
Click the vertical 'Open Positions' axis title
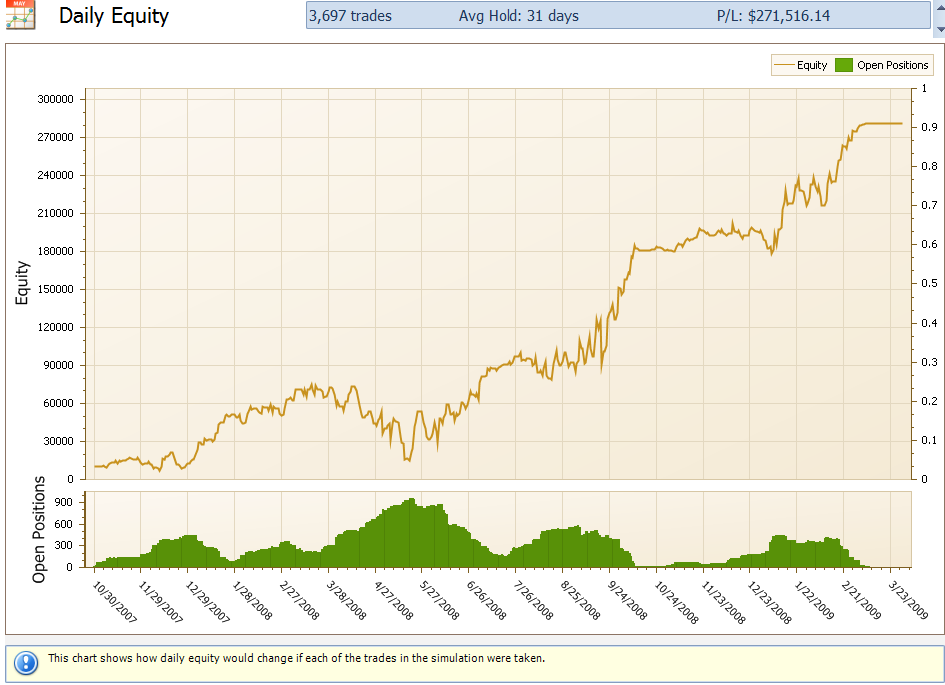39,530
